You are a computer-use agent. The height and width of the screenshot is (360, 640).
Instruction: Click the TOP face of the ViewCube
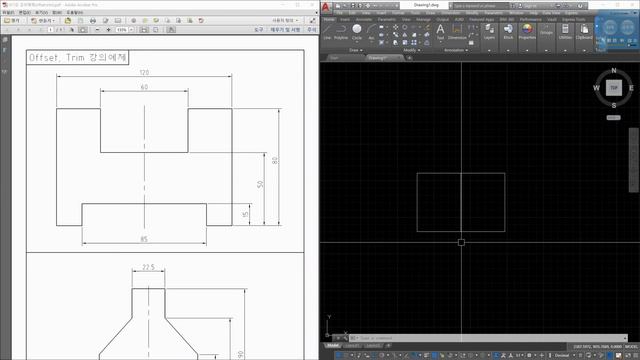point(613,88)
